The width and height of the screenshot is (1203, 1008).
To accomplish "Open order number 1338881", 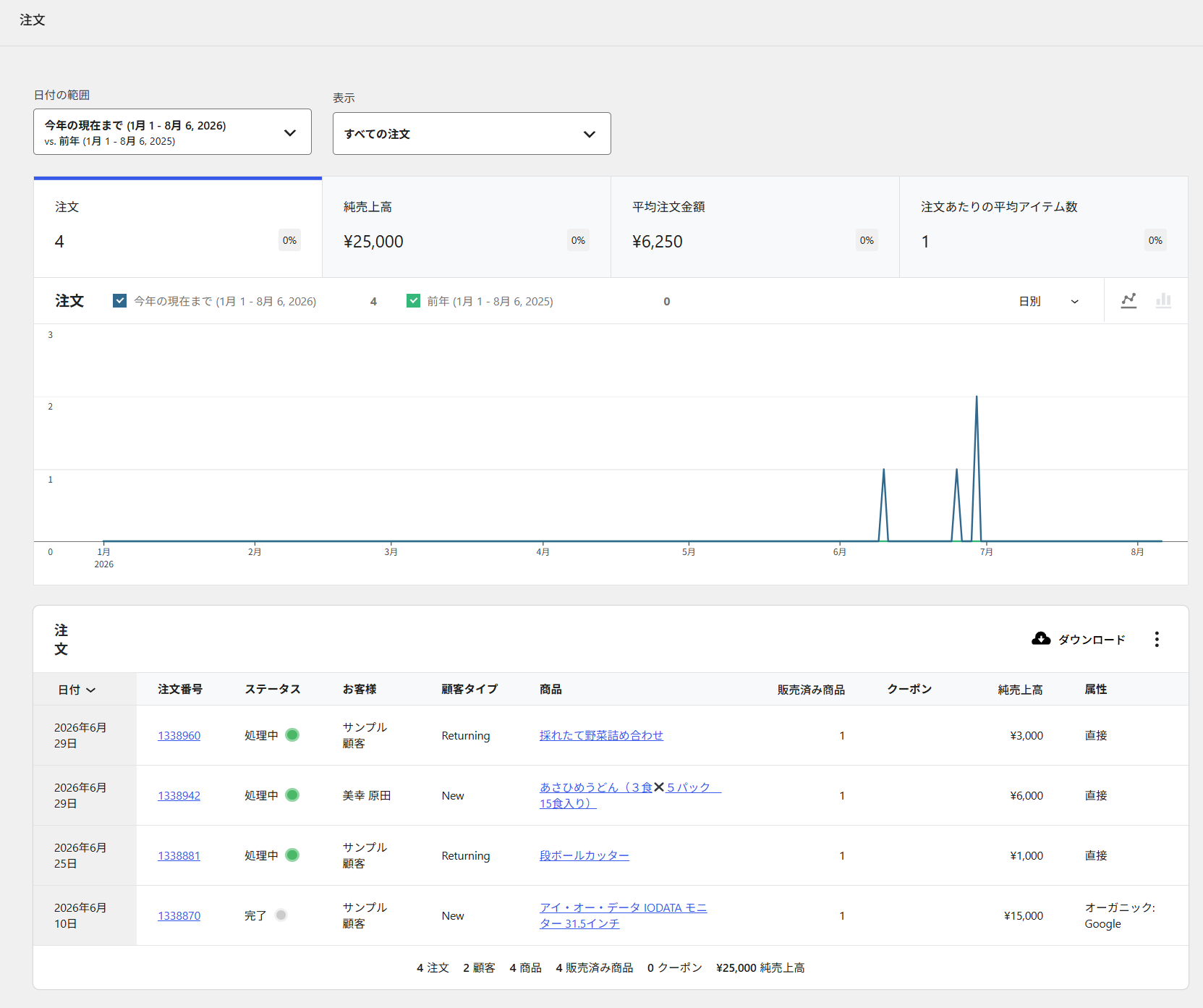I will pyautogui.click(x=179, y=855).
